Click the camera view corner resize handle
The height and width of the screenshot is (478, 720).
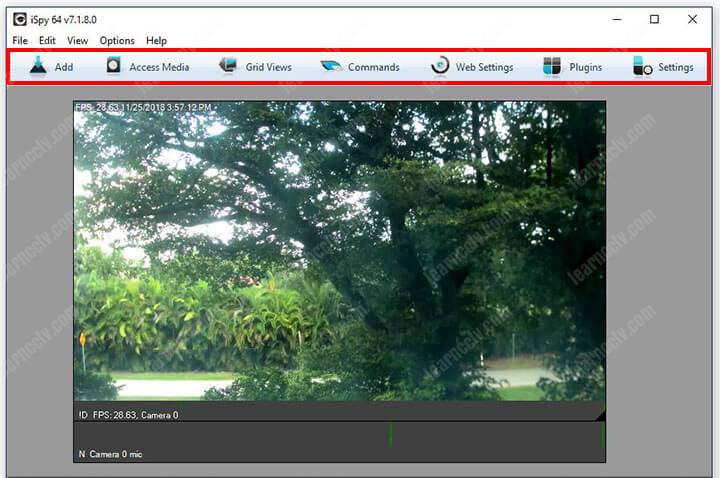600,415
